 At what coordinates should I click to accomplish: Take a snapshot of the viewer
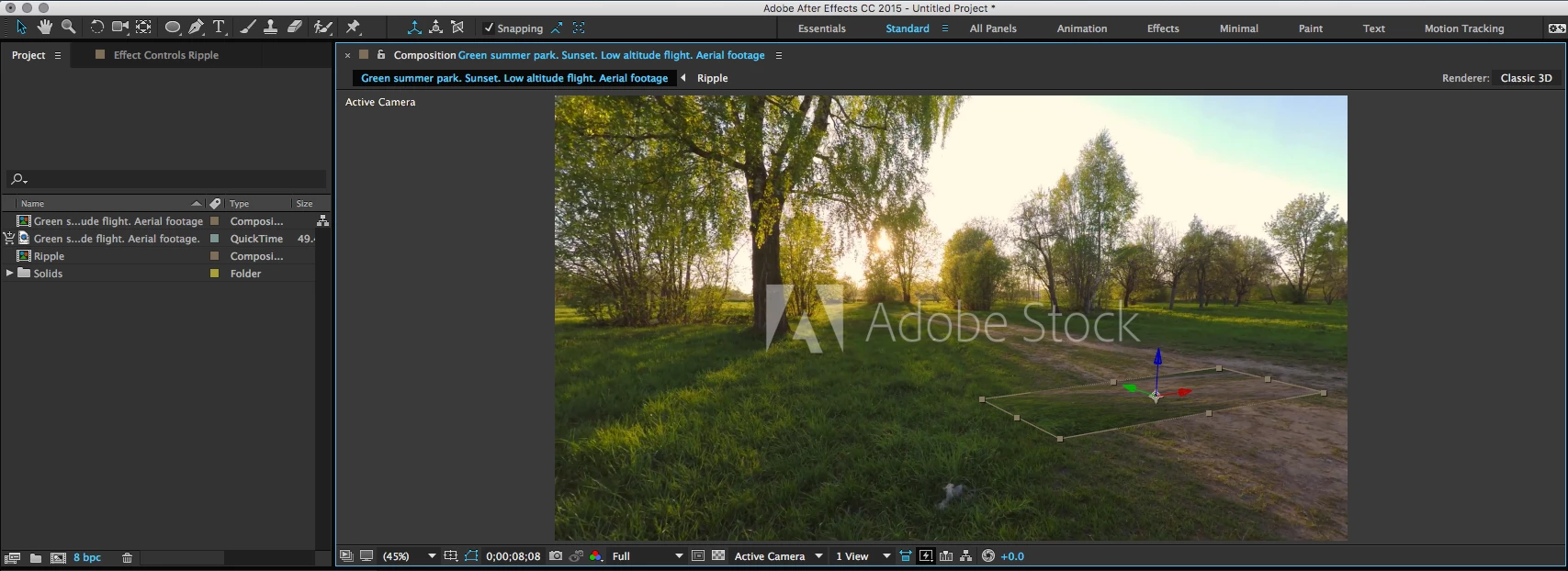tap(556, 556)
